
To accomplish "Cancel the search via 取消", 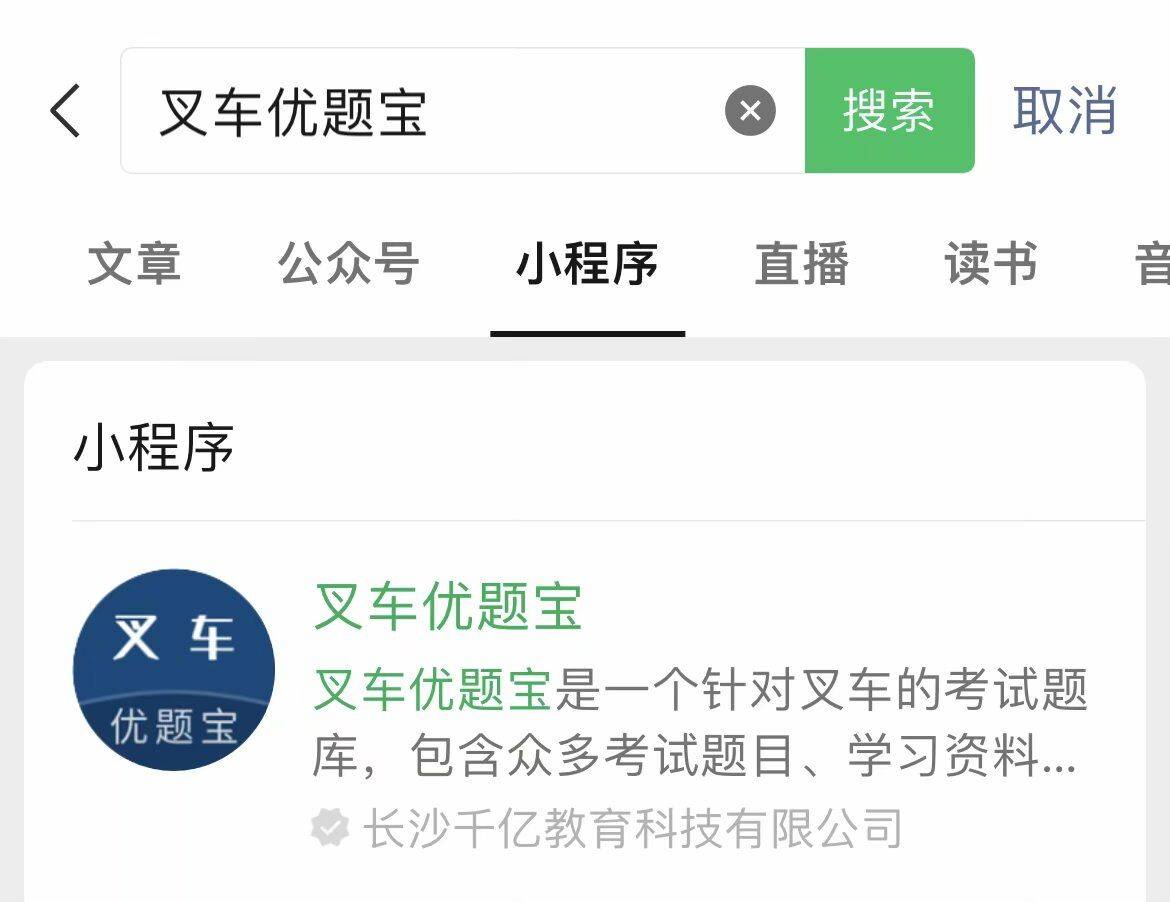I will (x=1064, y=110).
